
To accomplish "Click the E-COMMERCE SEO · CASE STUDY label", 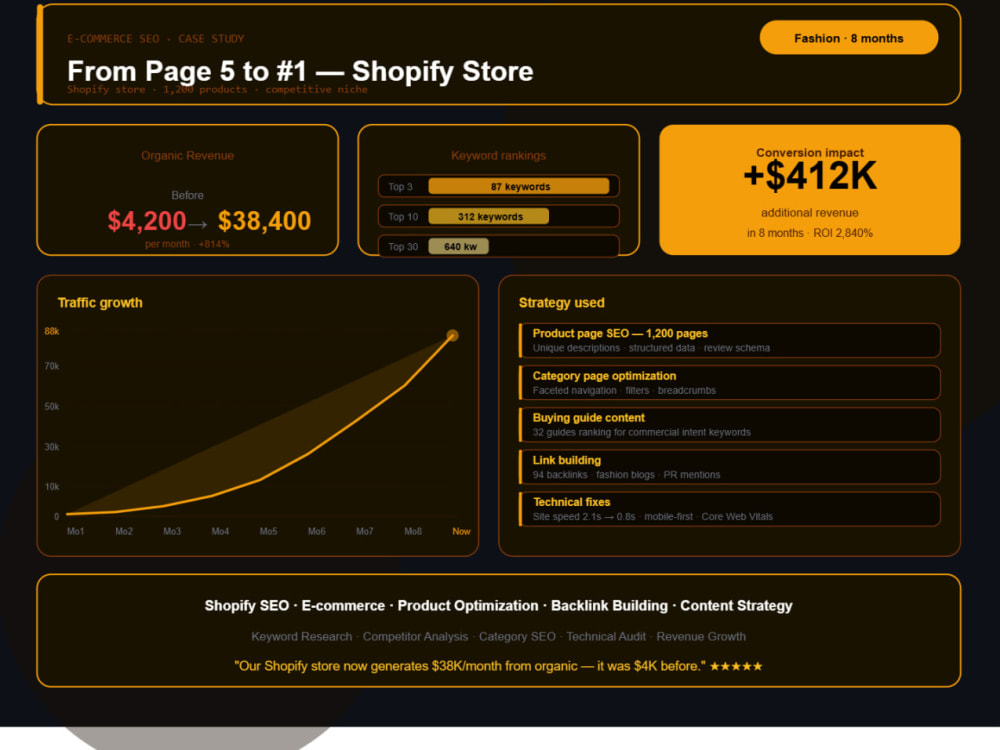I will pos(156,38).
